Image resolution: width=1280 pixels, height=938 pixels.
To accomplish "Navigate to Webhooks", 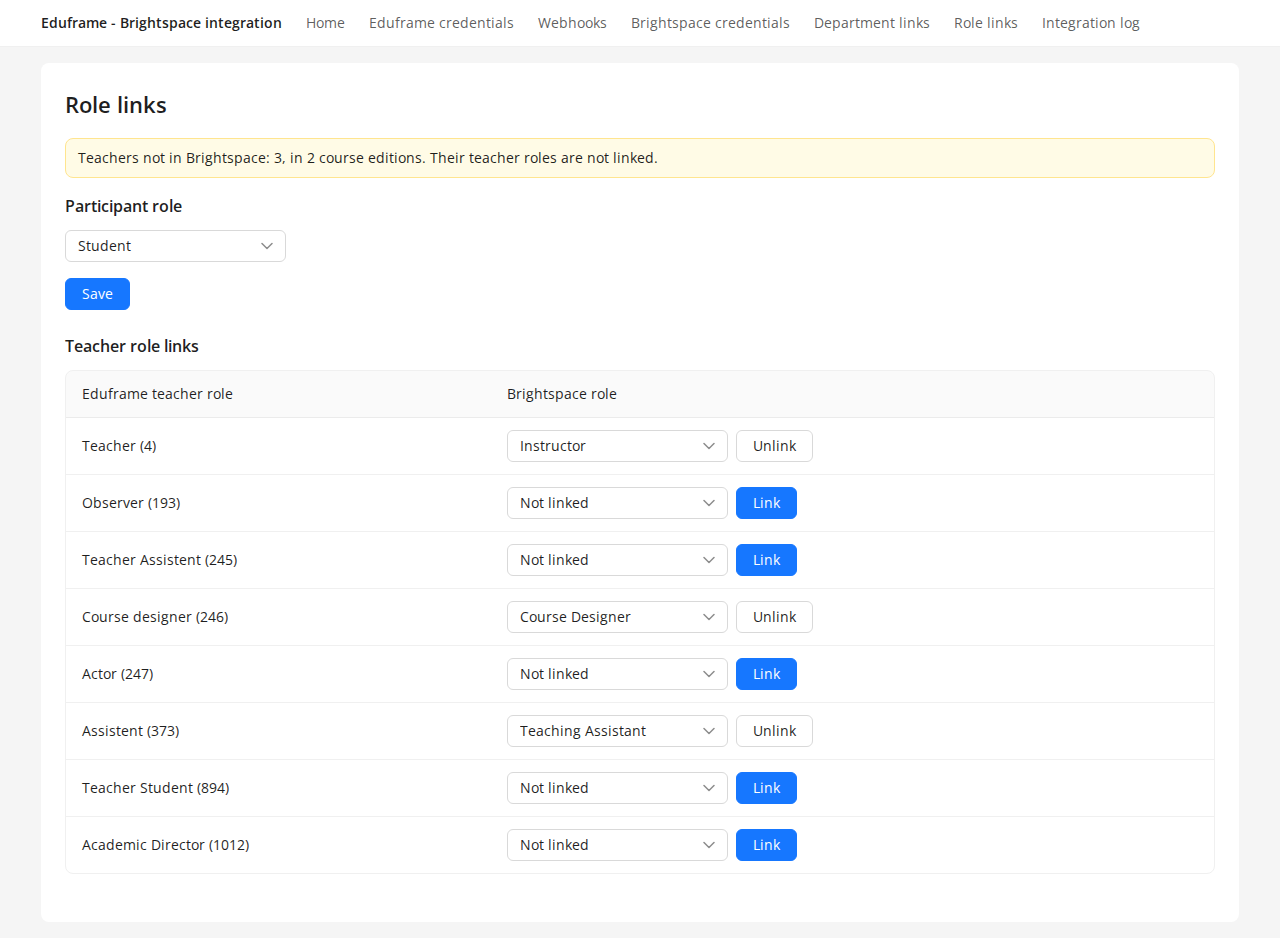I will (572, 23).
